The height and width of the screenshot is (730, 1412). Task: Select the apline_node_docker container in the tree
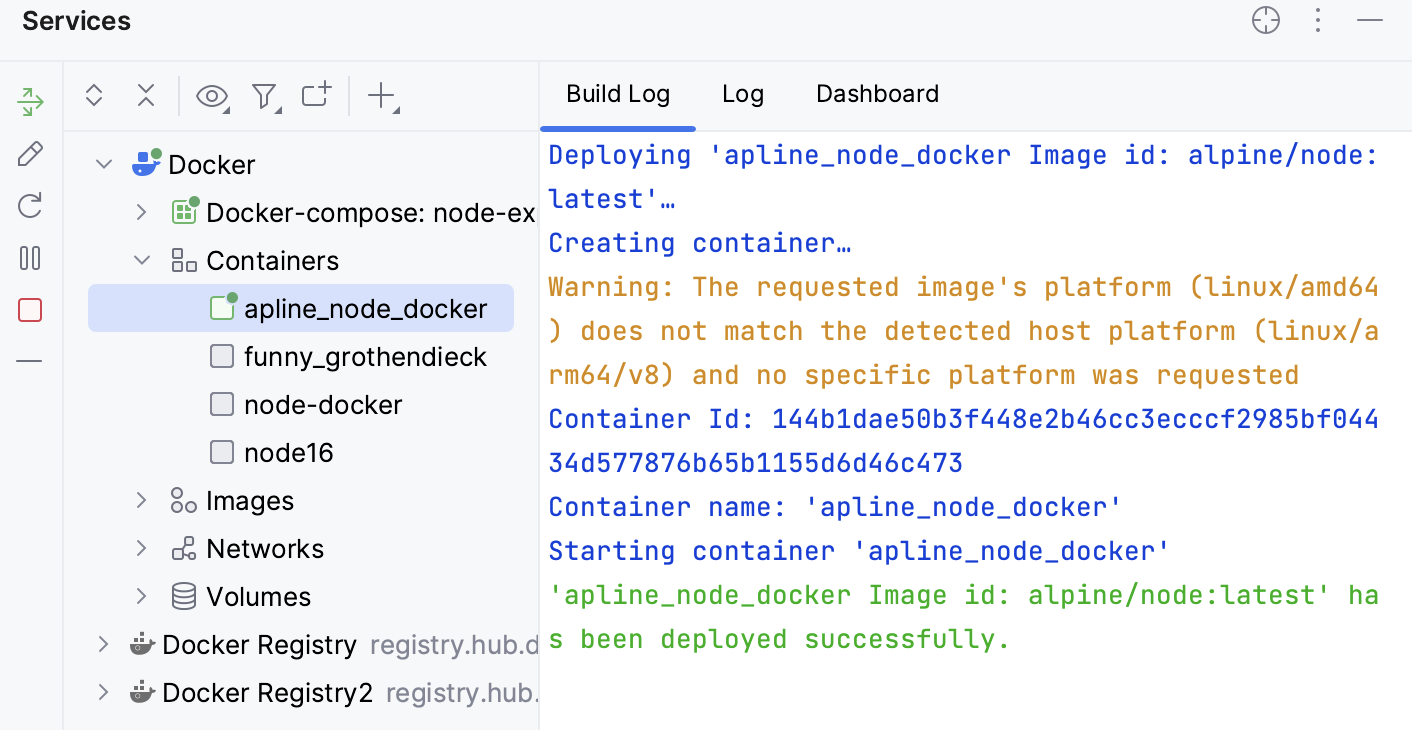click(364, 308)
